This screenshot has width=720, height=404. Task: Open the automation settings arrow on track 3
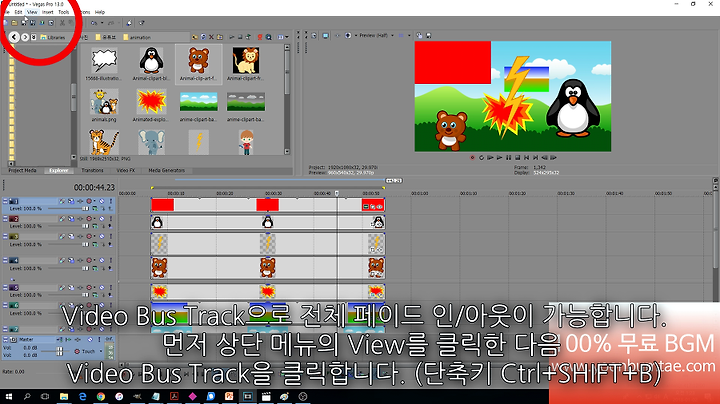94,236
